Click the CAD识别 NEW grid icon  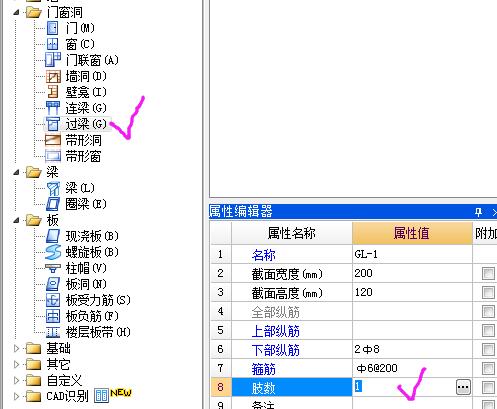tap(101, 396)
